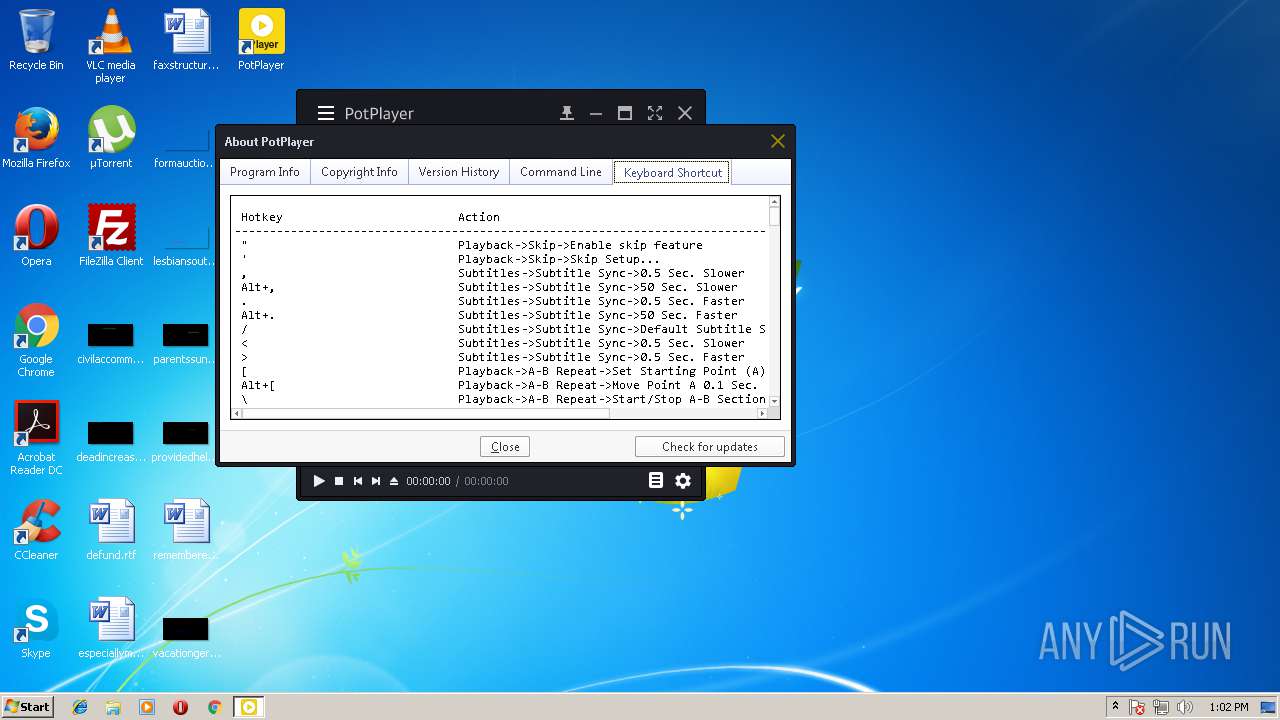Click the 1:02 PM system clock
The height and width of the screenshot is (720, 1280).
pos(1228,707)
